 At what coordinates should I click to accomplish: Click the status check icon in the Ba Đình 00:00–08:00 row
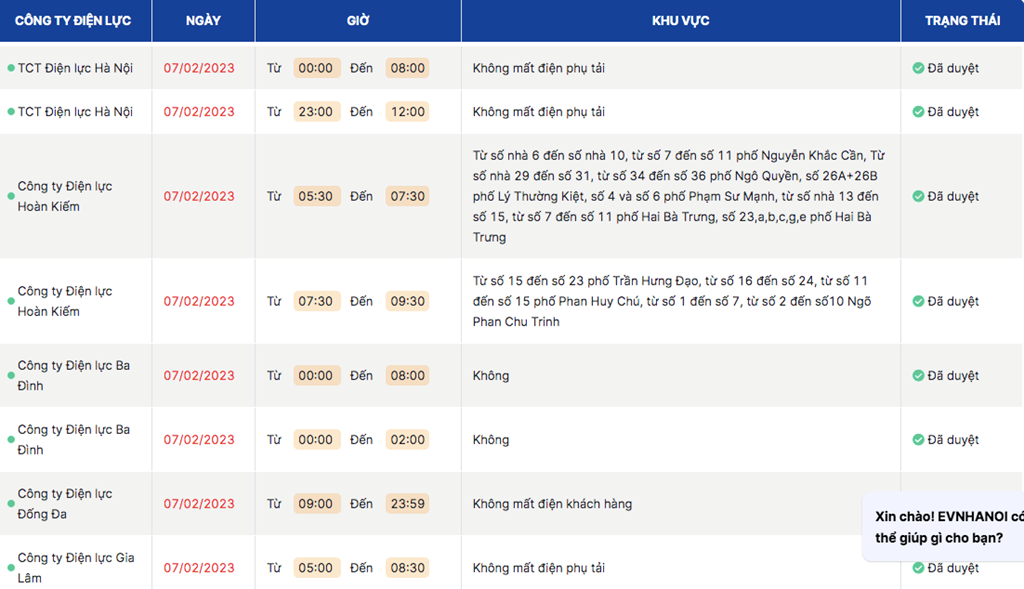point(918,375)
